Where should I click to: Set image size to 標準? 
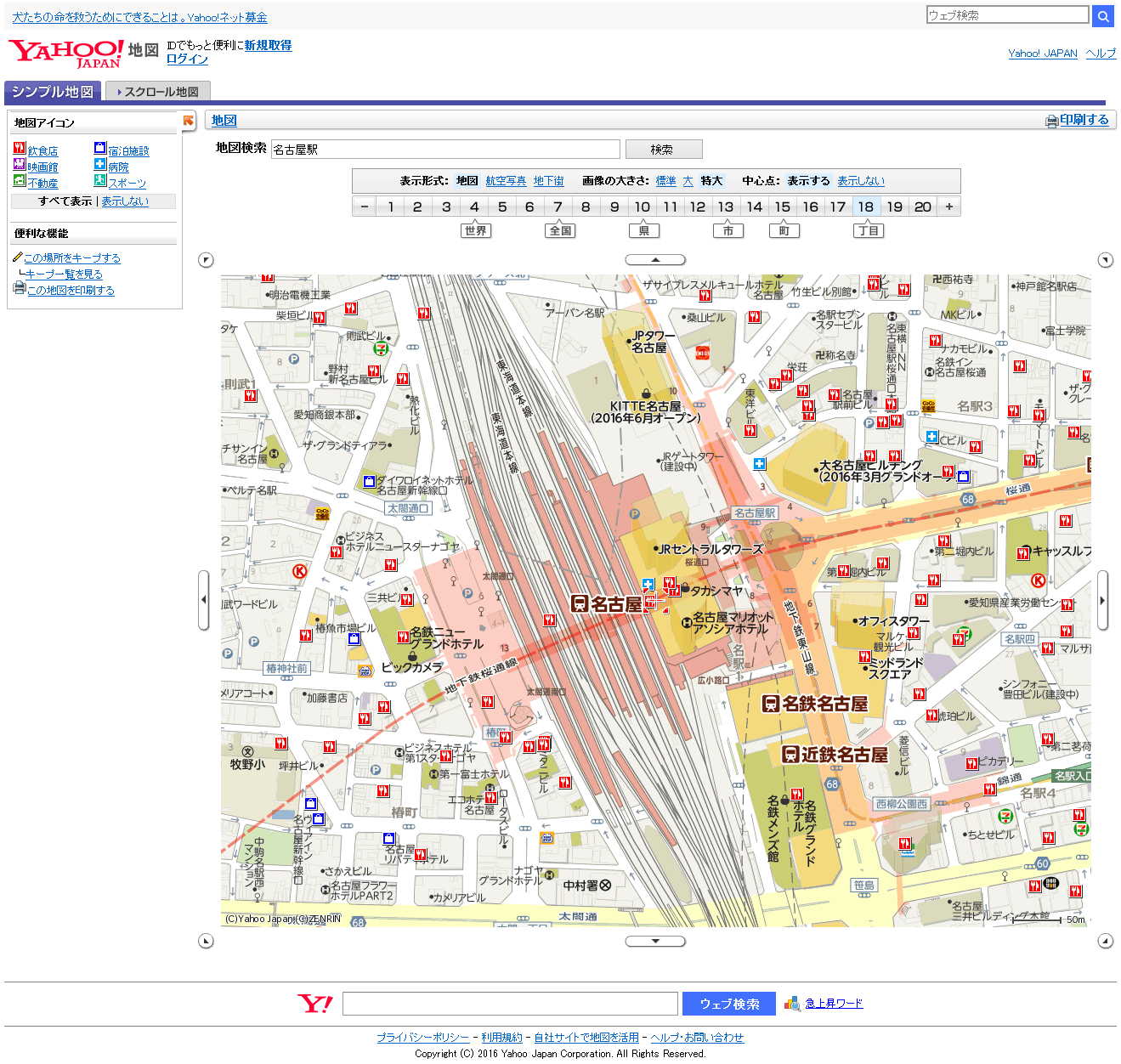coord(666,181)
